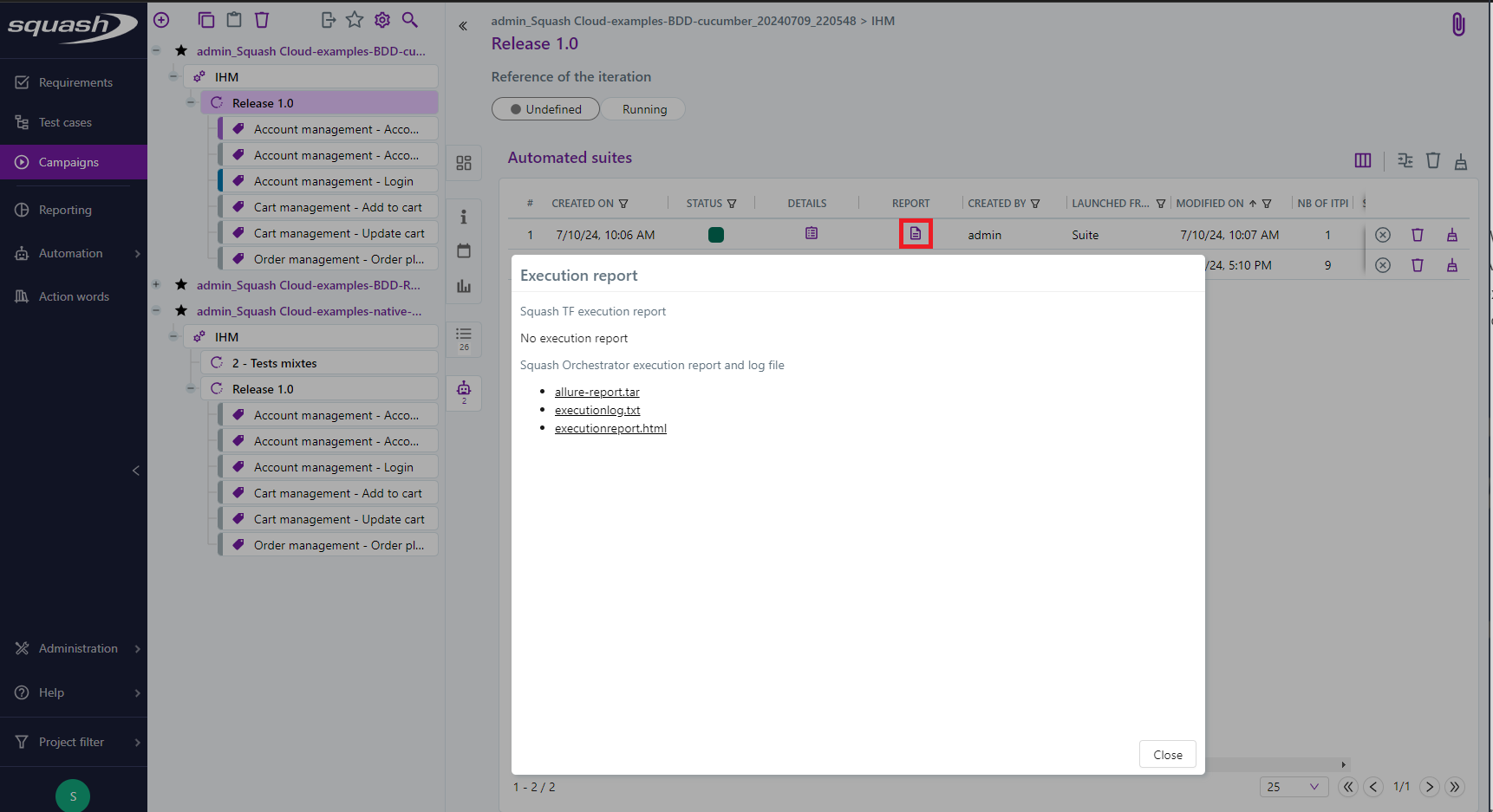This screenshot has width=1493, height=812.
Task: Open the dashboard view of the iteration
Action: click(464, 162)
